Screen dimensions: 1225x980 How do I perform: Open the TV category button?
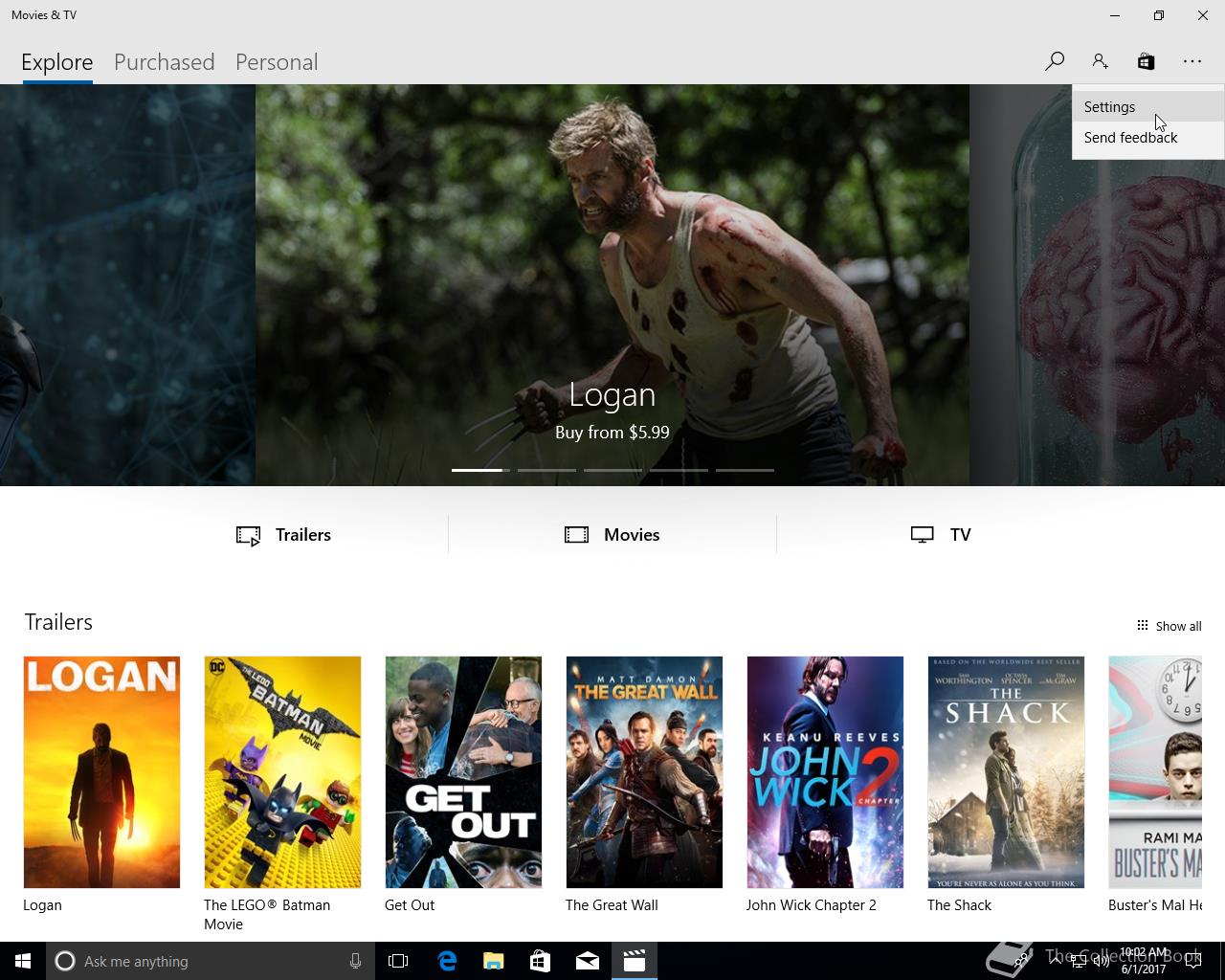(941, 535)
